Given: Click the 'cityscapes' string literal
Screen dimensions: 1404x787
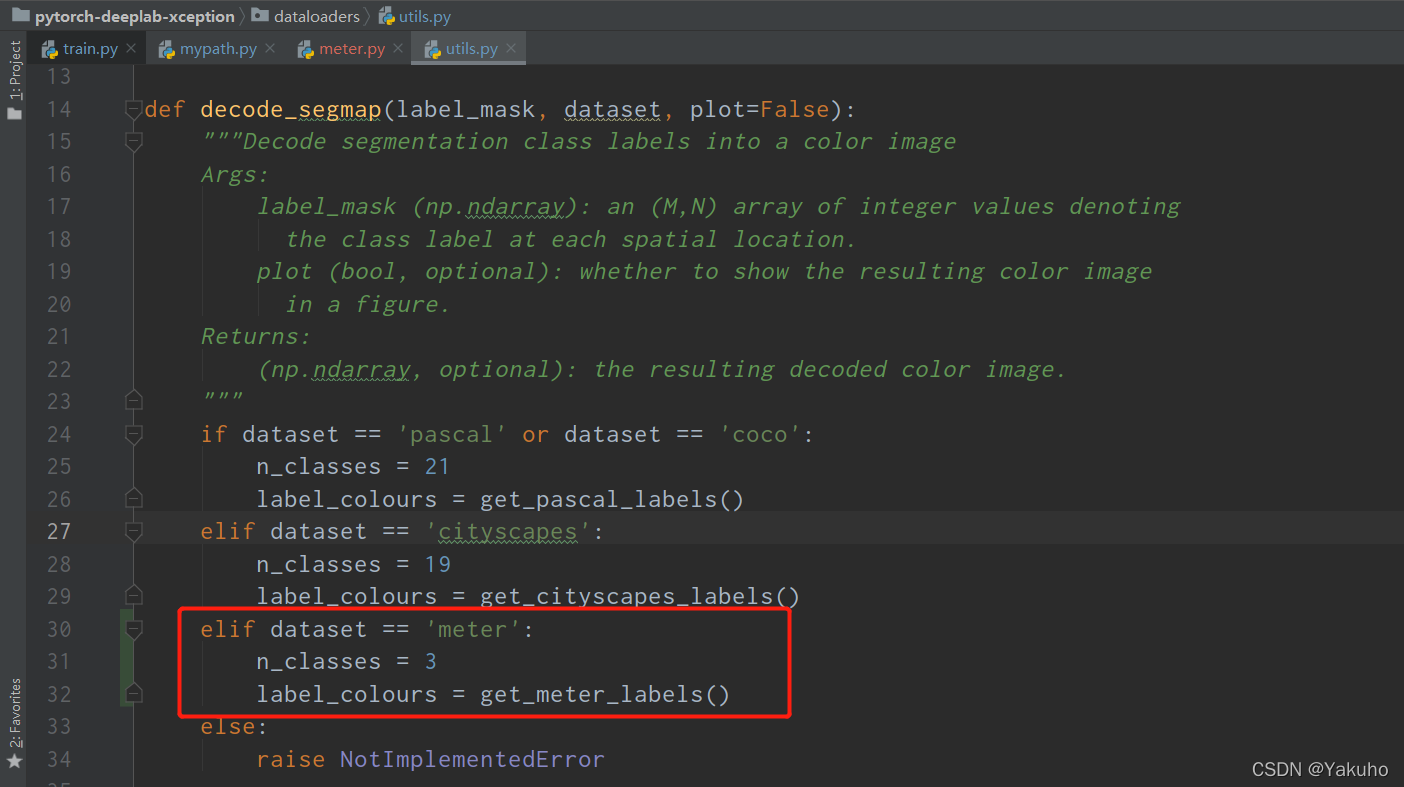Looking at the screenshot, I should tap(506, 532).
